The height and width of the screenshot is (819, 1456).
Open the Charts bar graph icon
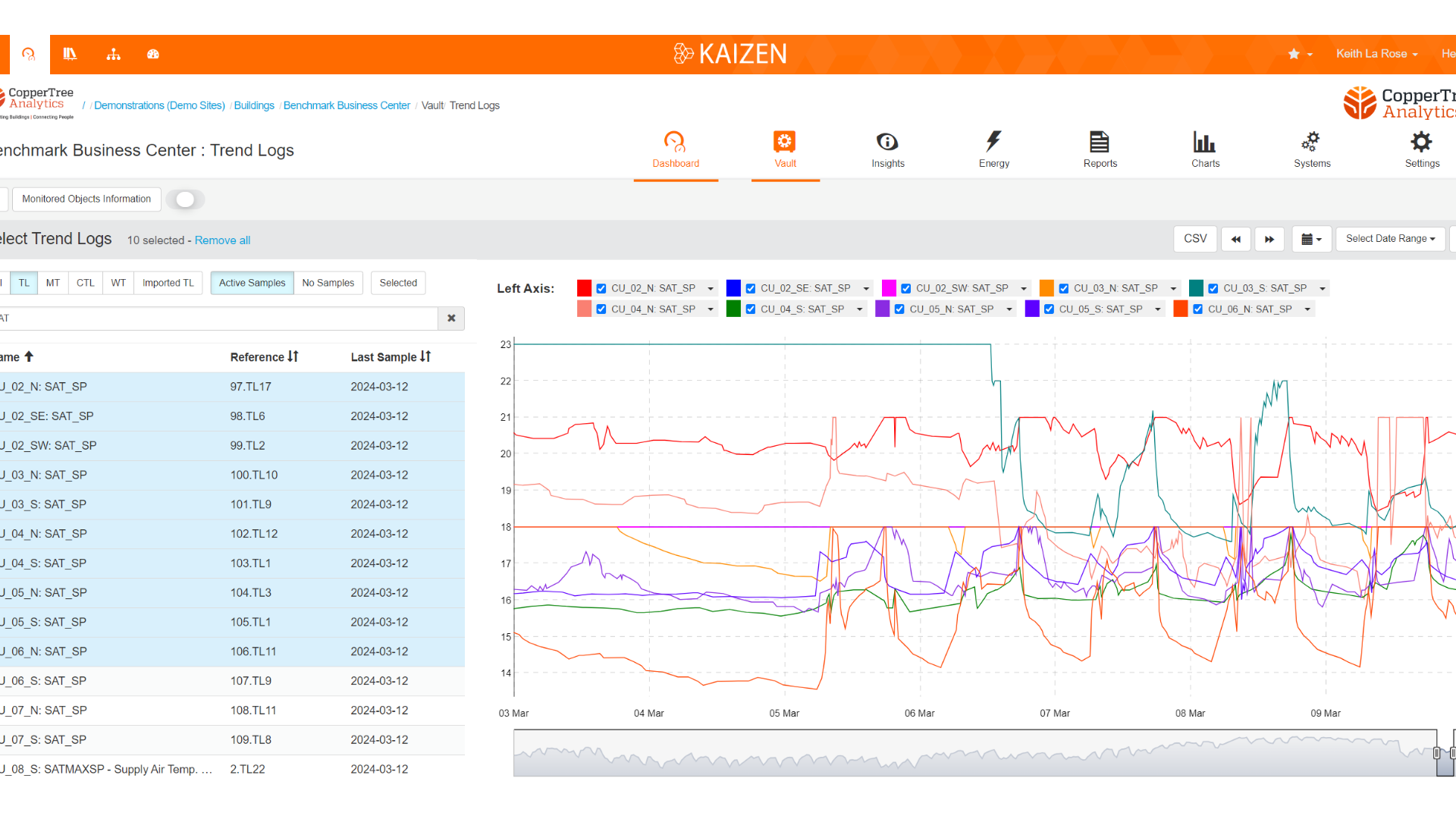(x=1205, y=142)
